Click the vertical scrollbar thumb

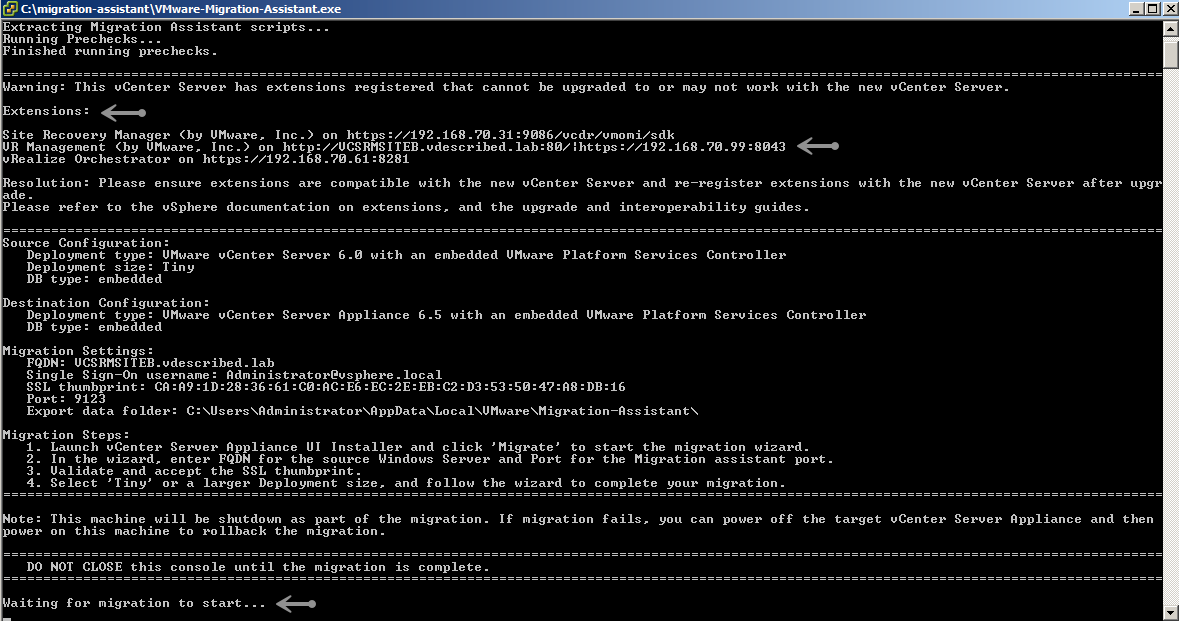(x=1171, y=54)
